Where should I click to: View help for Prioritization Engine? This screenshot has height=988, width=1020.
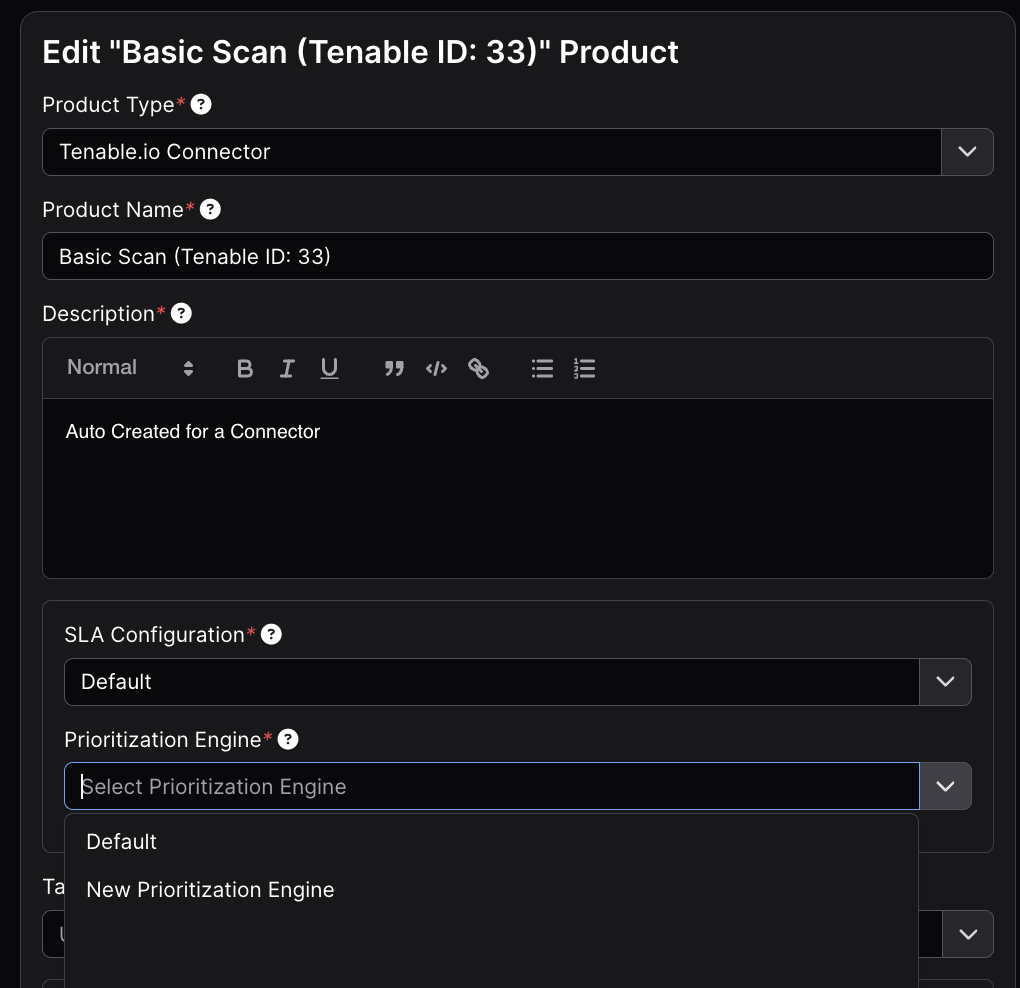pos(288,739)
